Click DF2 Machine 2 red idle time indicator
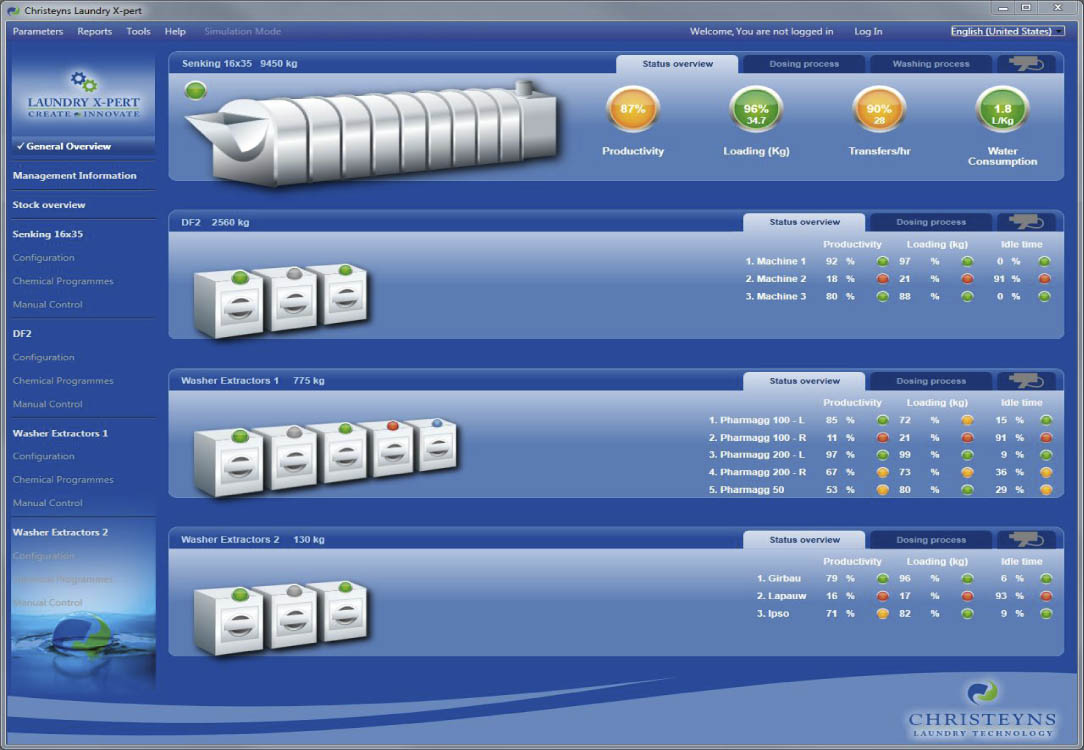This screenshot has width=1084, height=750. 1044,279
